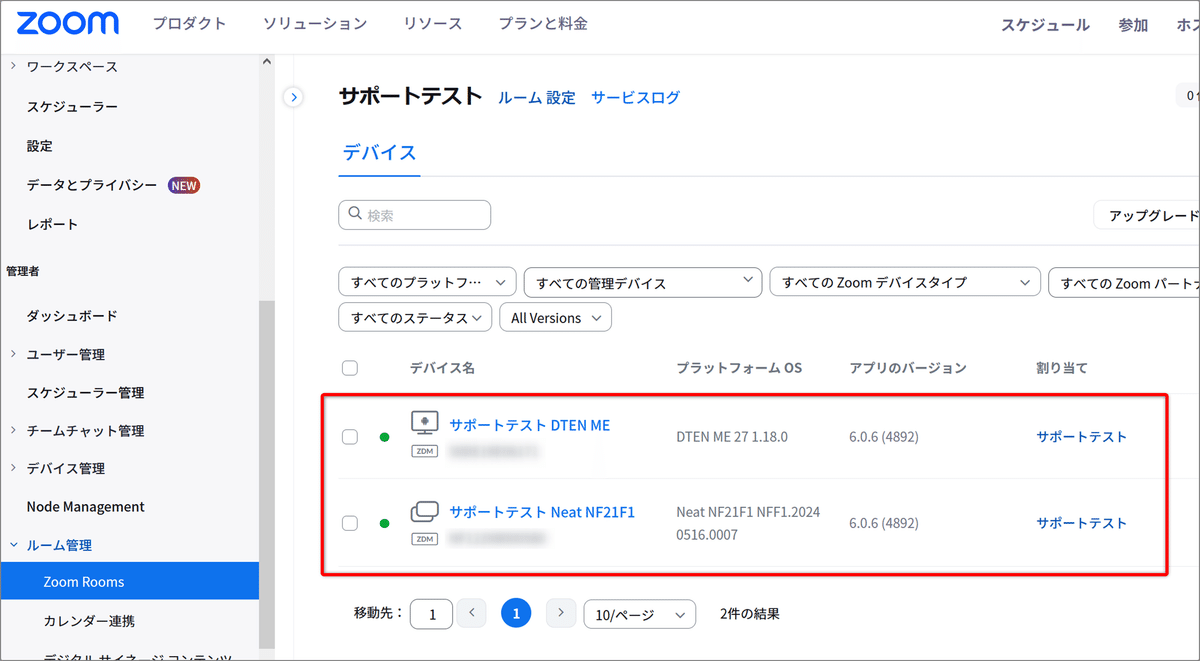Click the デバイス名 column header

click(x=442, y=368)
